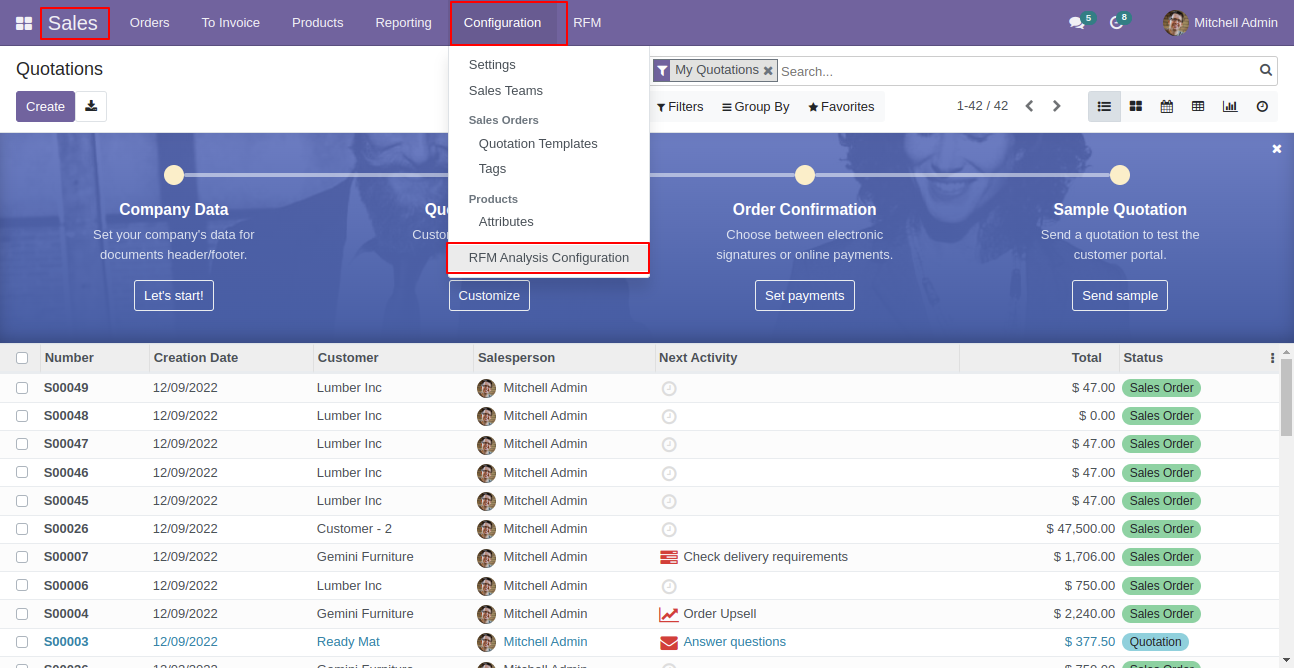Screen dimensions: 1294x668
Task: Click the vertical scrollbar of the list
Action: tap(1286, 399)
